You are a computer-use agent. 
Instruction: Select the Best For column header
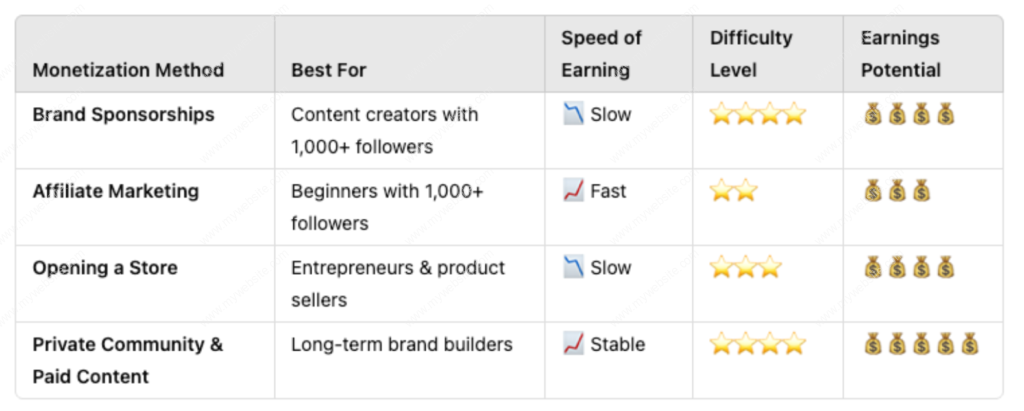(328, 70)
